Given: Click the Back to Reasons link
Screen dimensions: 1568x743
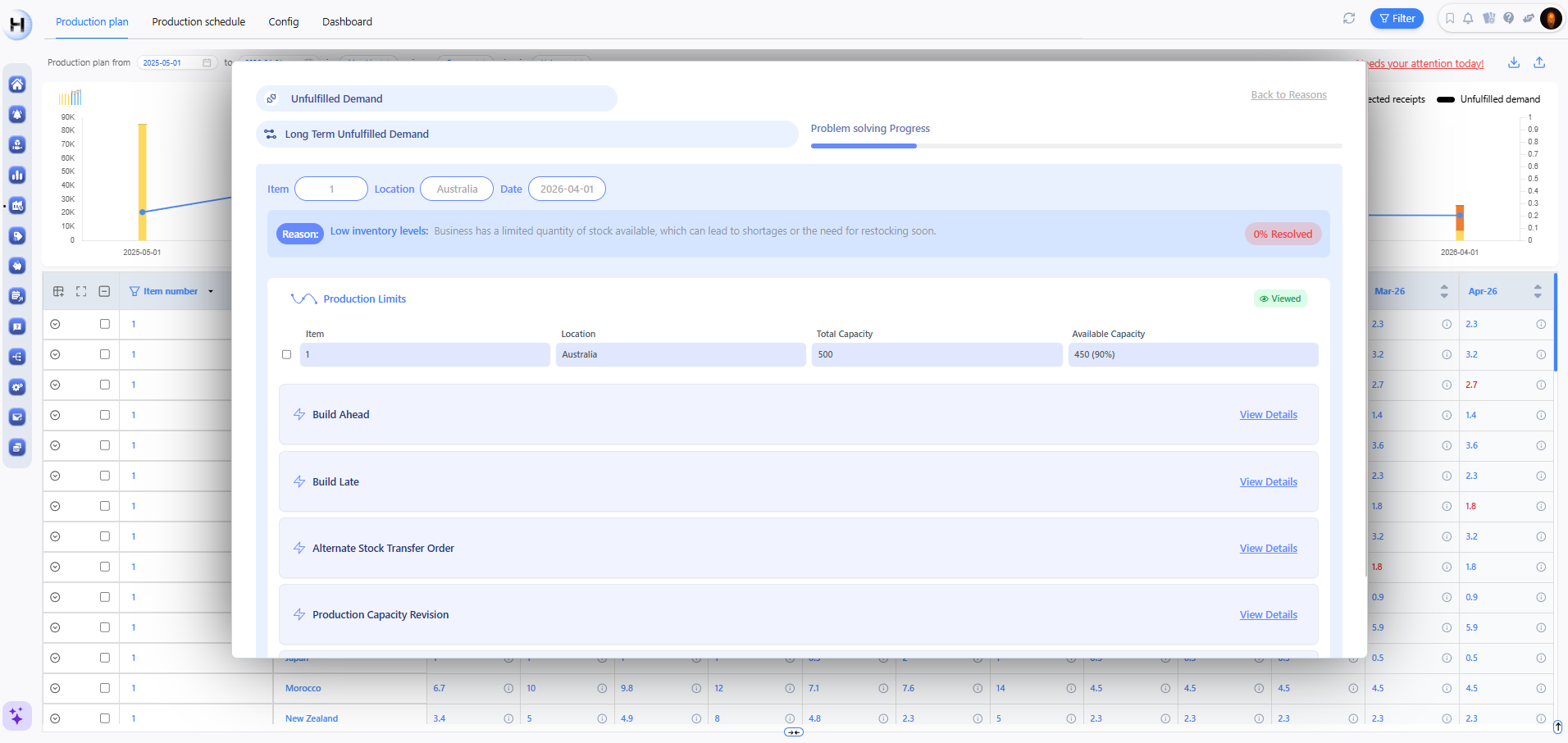Looking at the screenshot, I should [1288, 95].
